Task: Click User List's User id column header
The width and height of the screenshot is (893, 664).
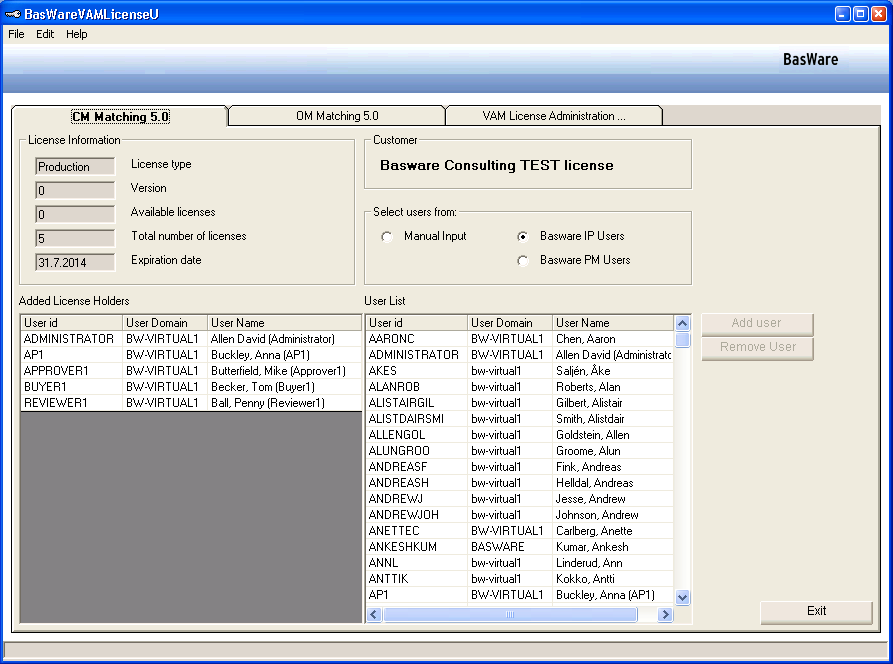Action: (x=417, y=323)
